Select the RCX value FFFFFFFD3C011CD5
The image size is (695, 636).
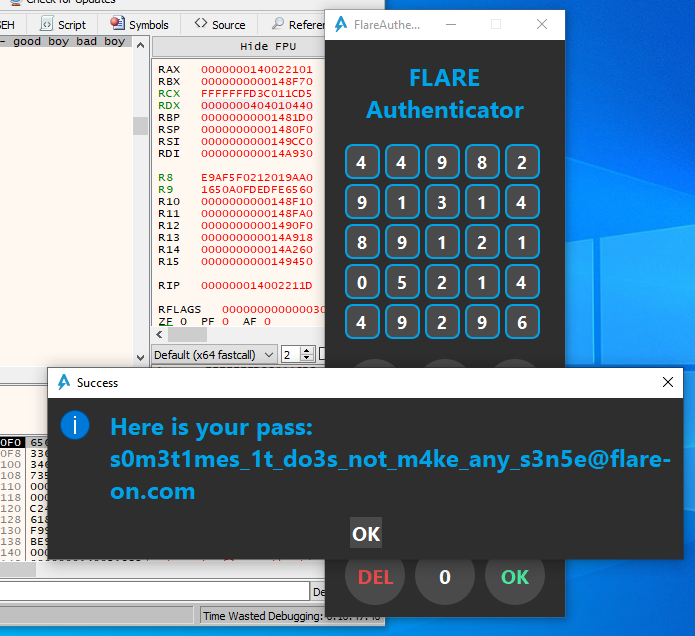click(x=256, y=94)
